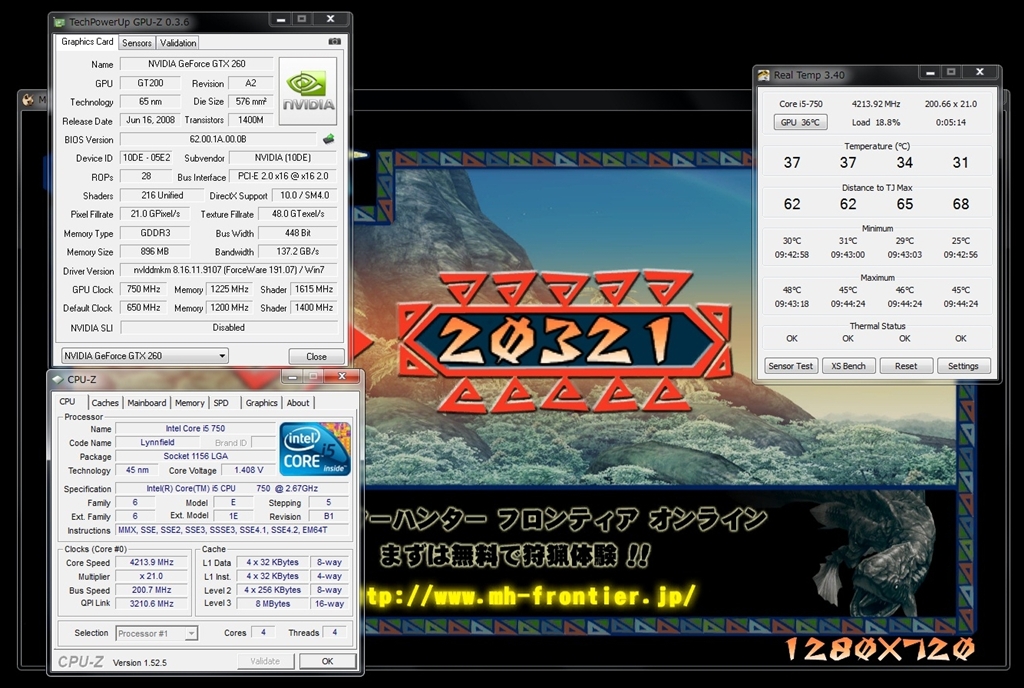This screenshot has width=1024, height=688.
Task: Minimize the CPU-Z window
Action: (x=293, y=377)
